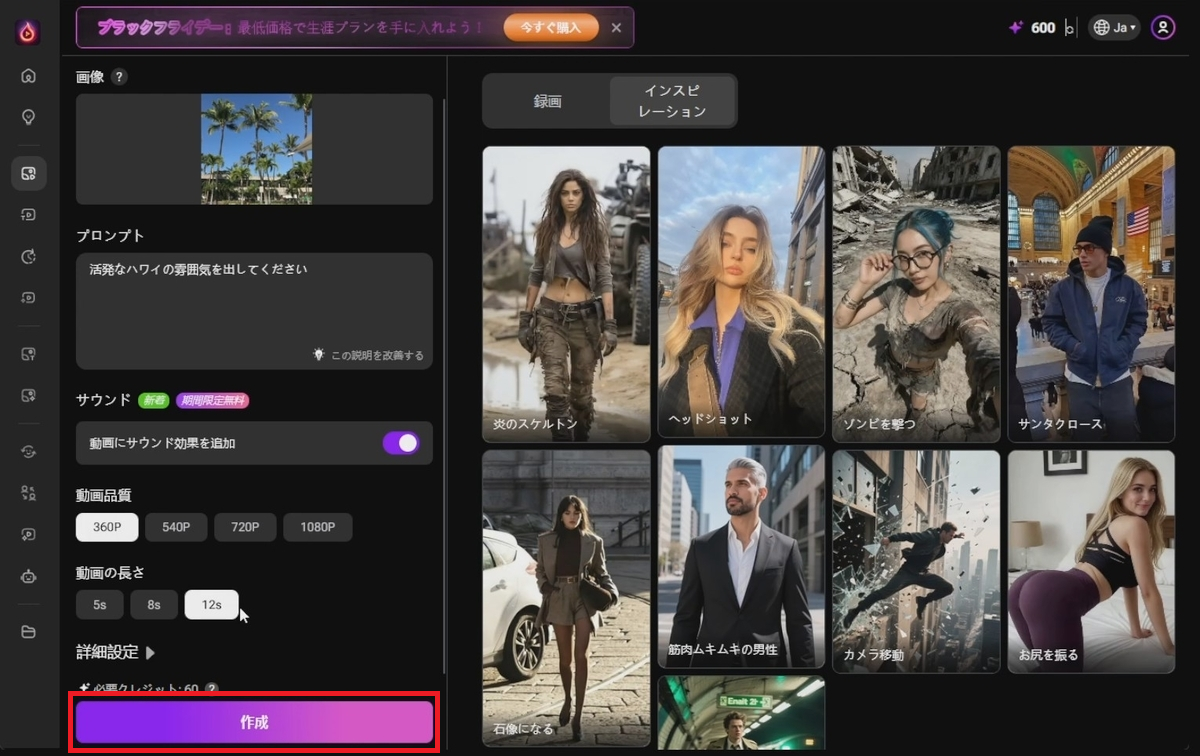Viewport: 1200px width, 756px height.
Task: Open the カメラ移動 template card
Action: [x=916, y=561]
